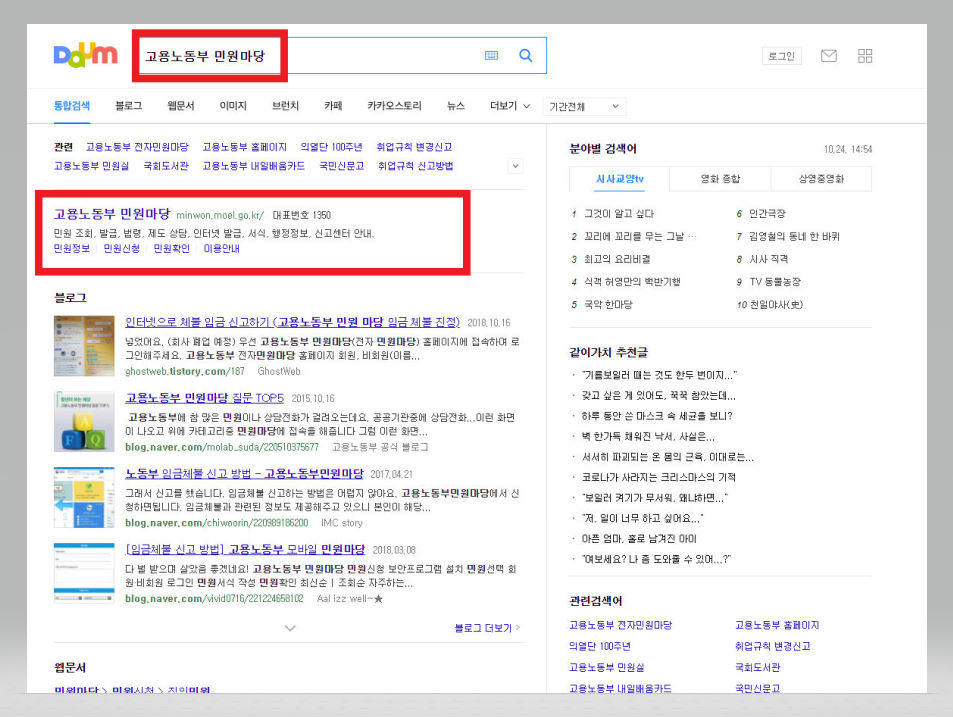Viewport: 953px width, 717px height.
Task: Click the magnifier search icon
Action: 526,55
